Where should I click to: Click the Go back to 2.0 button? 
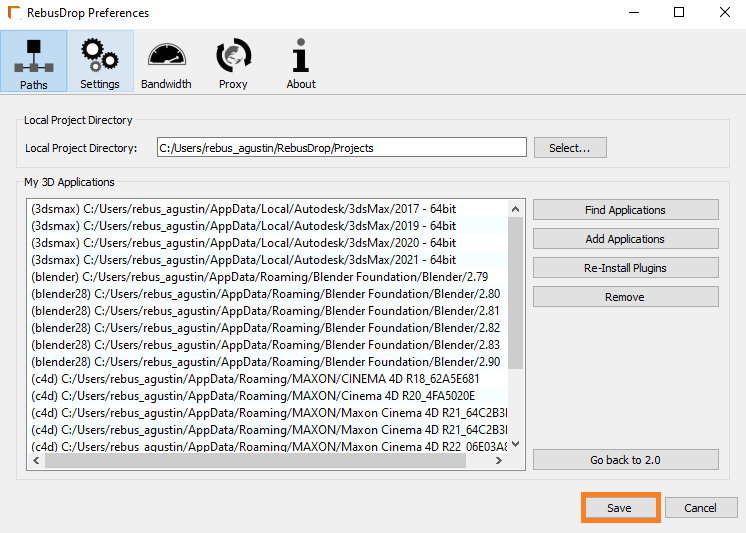pos(625,460)
